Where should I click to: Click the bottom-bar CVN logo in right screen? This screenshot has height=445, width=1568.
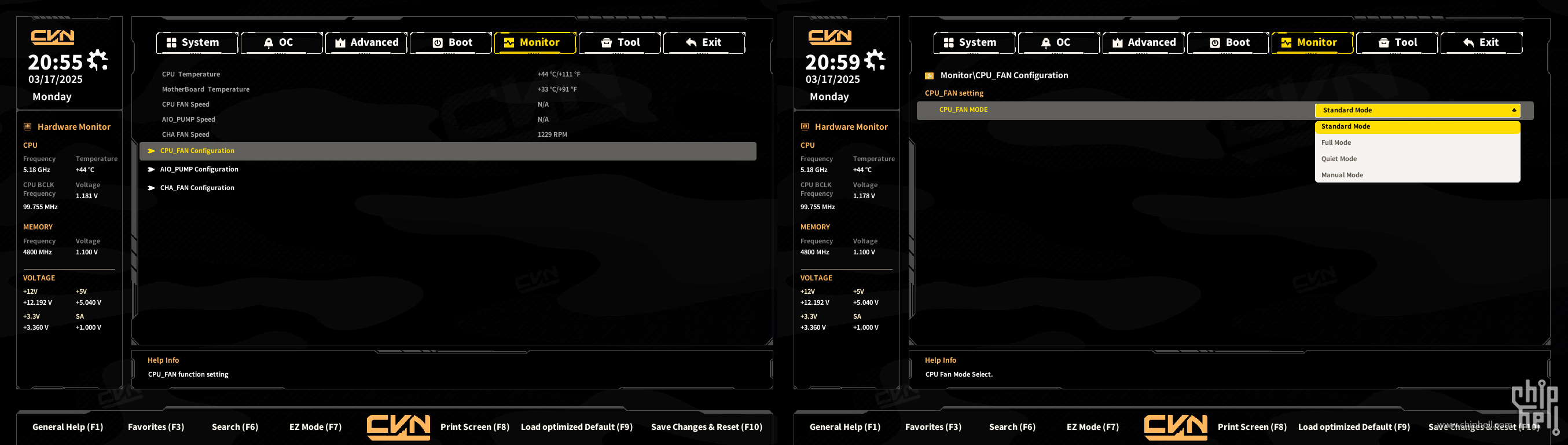click(1176, 427)
